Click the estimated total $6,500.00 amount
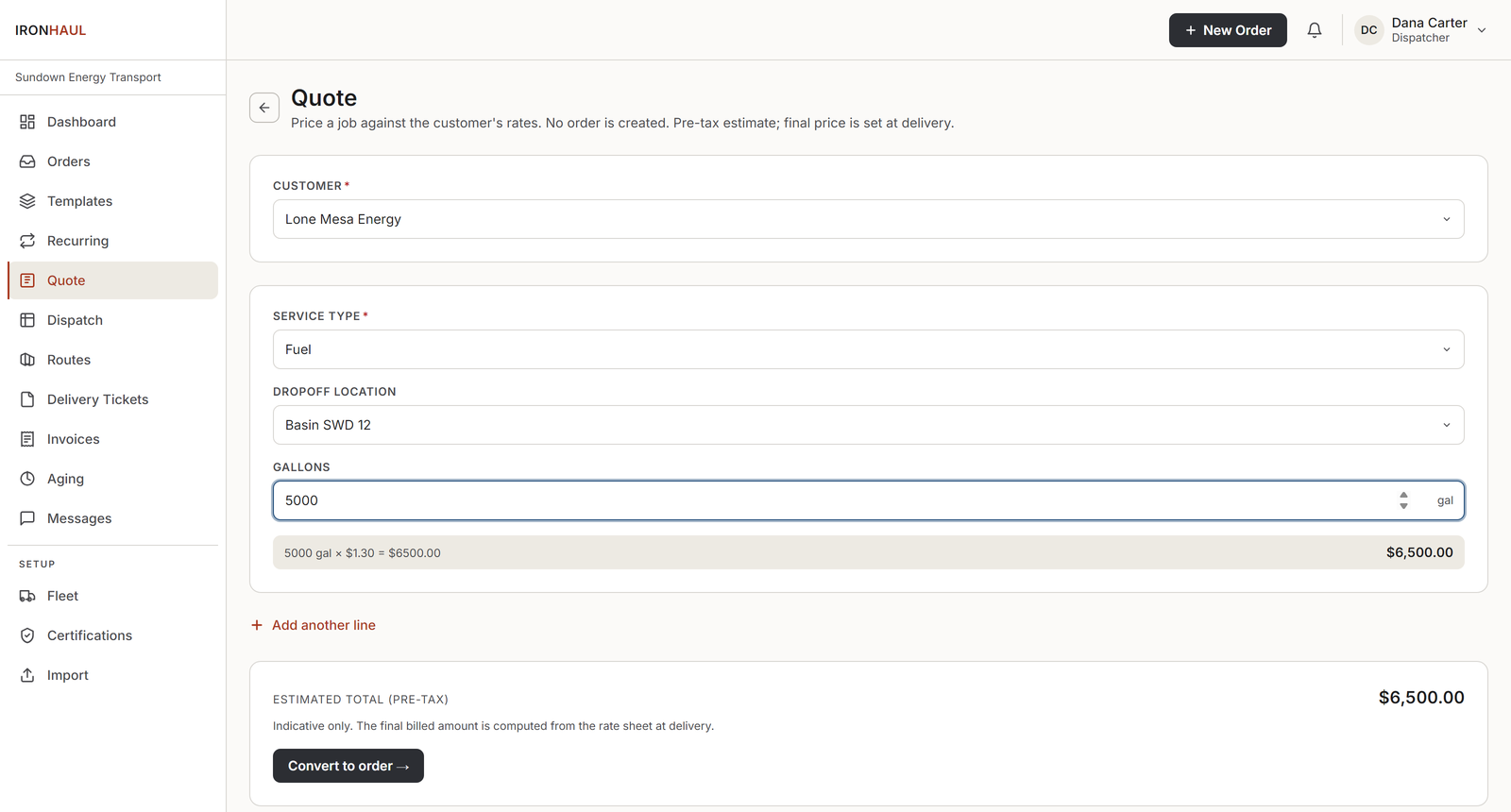 pyautogui.click(x=1421, y=698)
